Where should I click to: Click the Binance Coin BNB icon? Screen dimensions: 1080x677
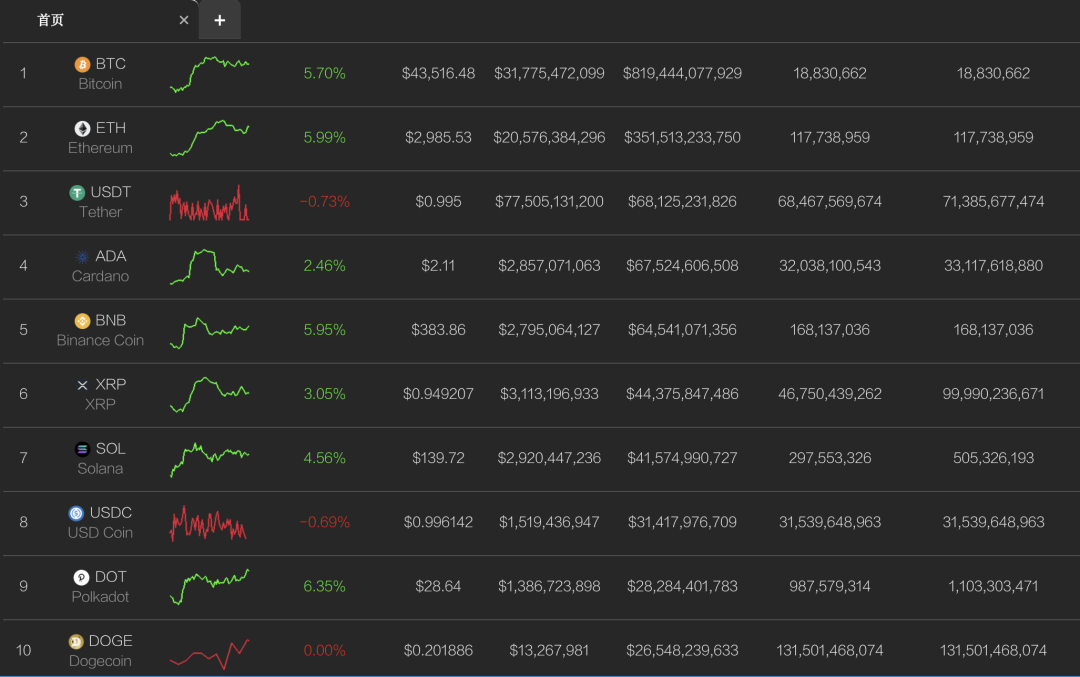82,321
